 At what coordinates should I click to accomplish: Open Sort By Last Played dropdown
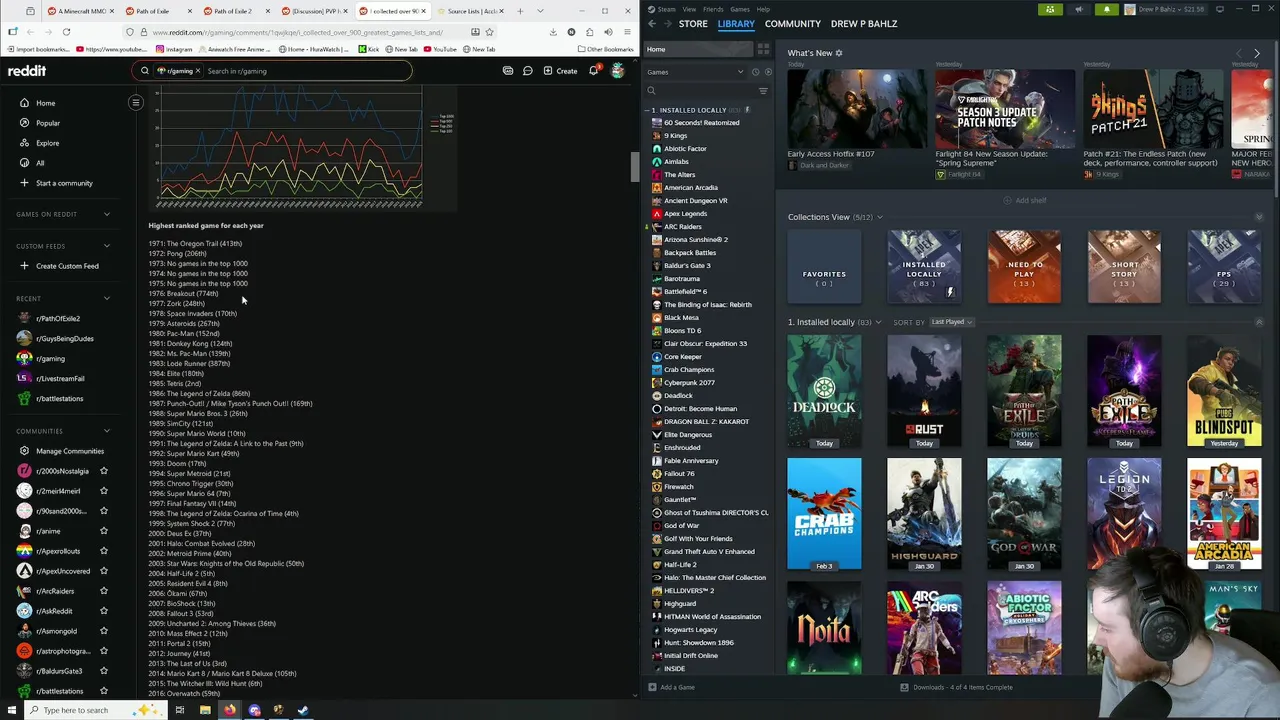[x=952, y=322]
